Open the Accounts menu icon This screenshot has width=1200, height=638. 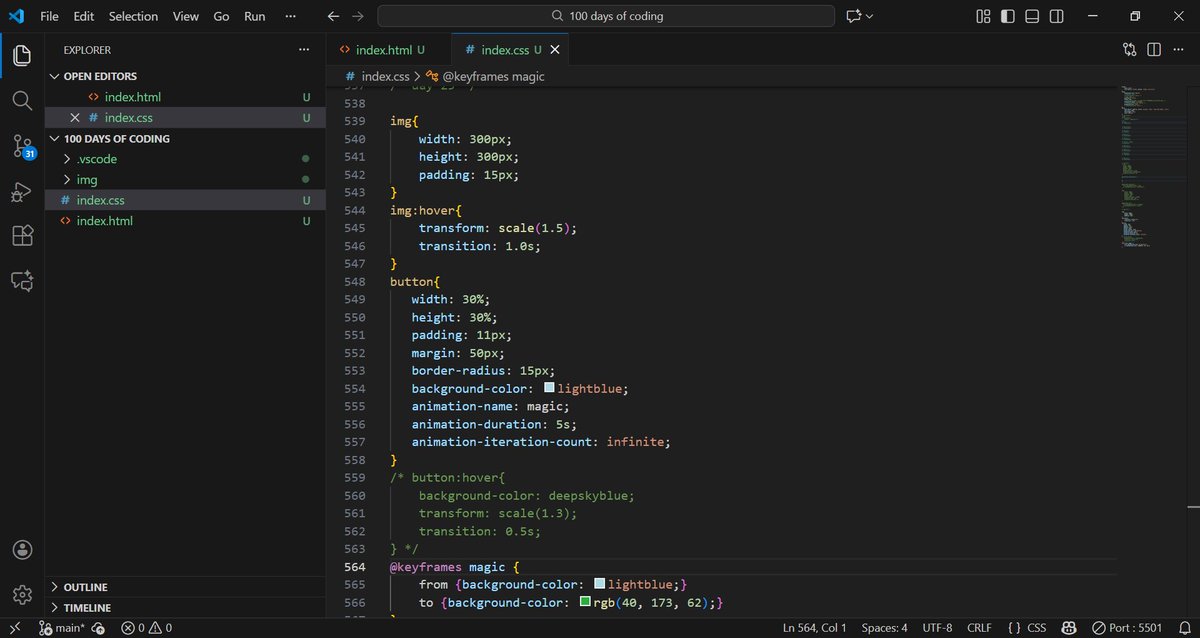22,549
